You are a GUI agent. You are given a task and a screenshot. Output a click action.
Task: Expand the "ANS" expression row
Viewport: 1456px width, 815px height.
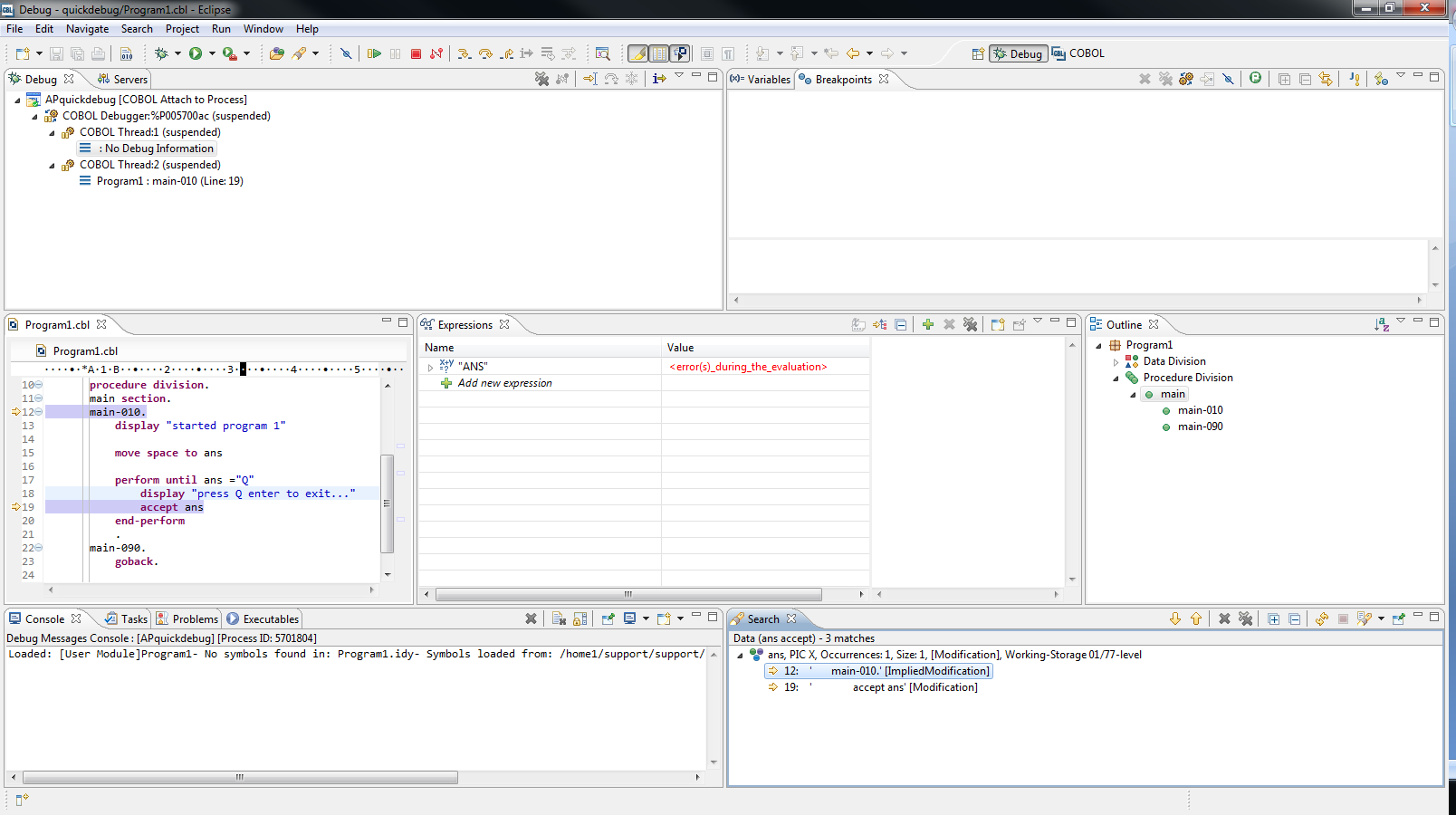coord(430,367)
